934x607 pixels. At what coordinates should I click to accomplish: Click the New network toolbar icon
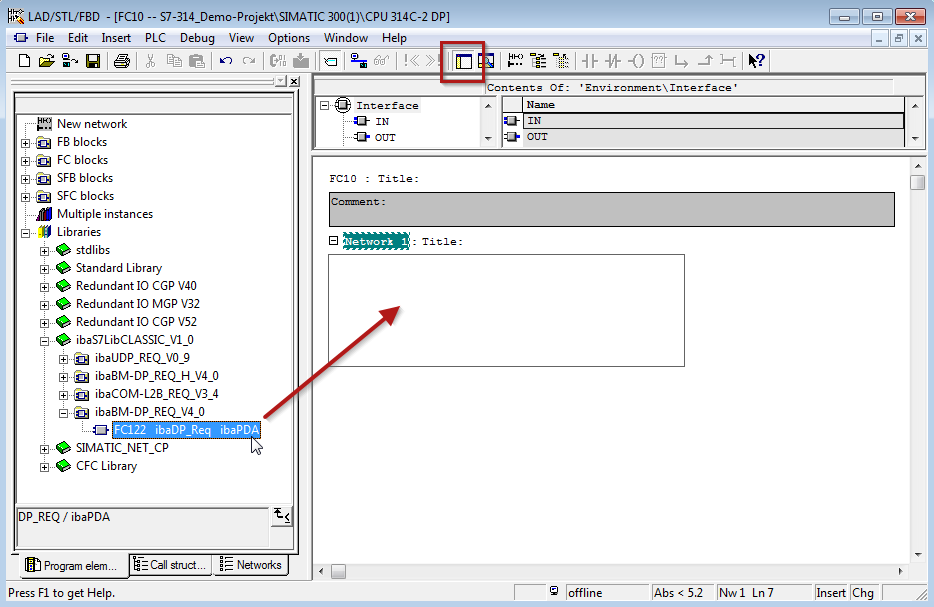point(515,61)
